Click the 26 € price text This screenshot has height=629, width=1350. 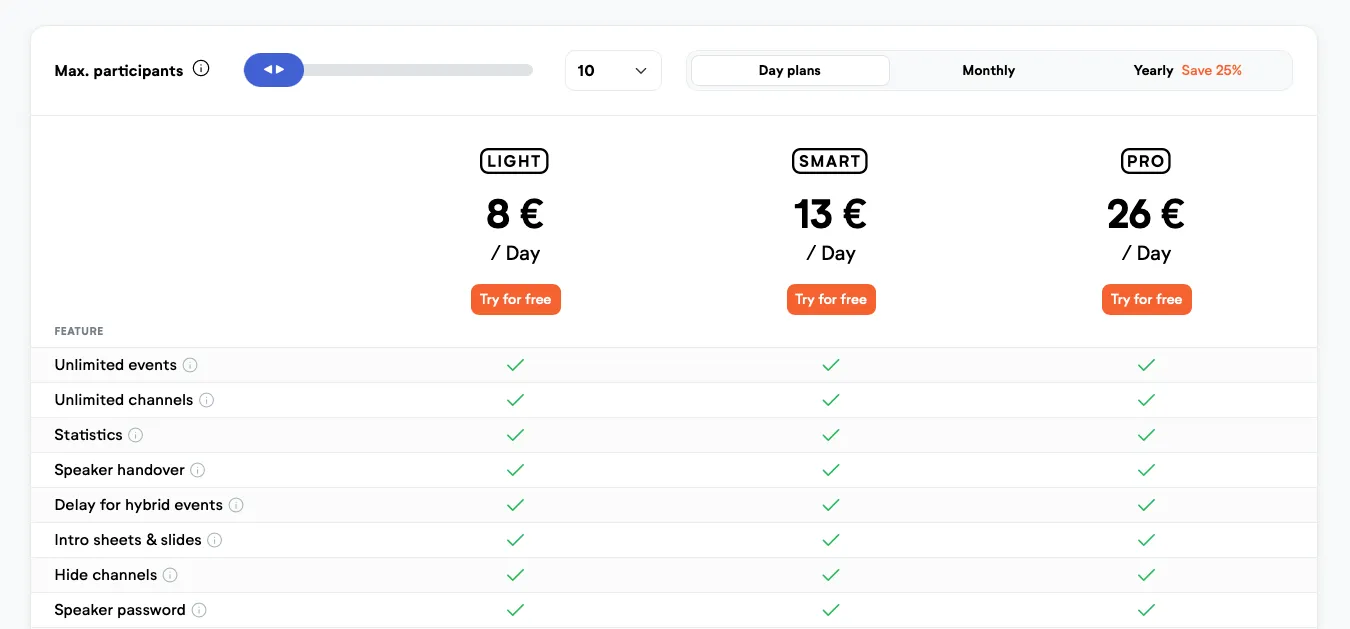tap(1146, 214)
